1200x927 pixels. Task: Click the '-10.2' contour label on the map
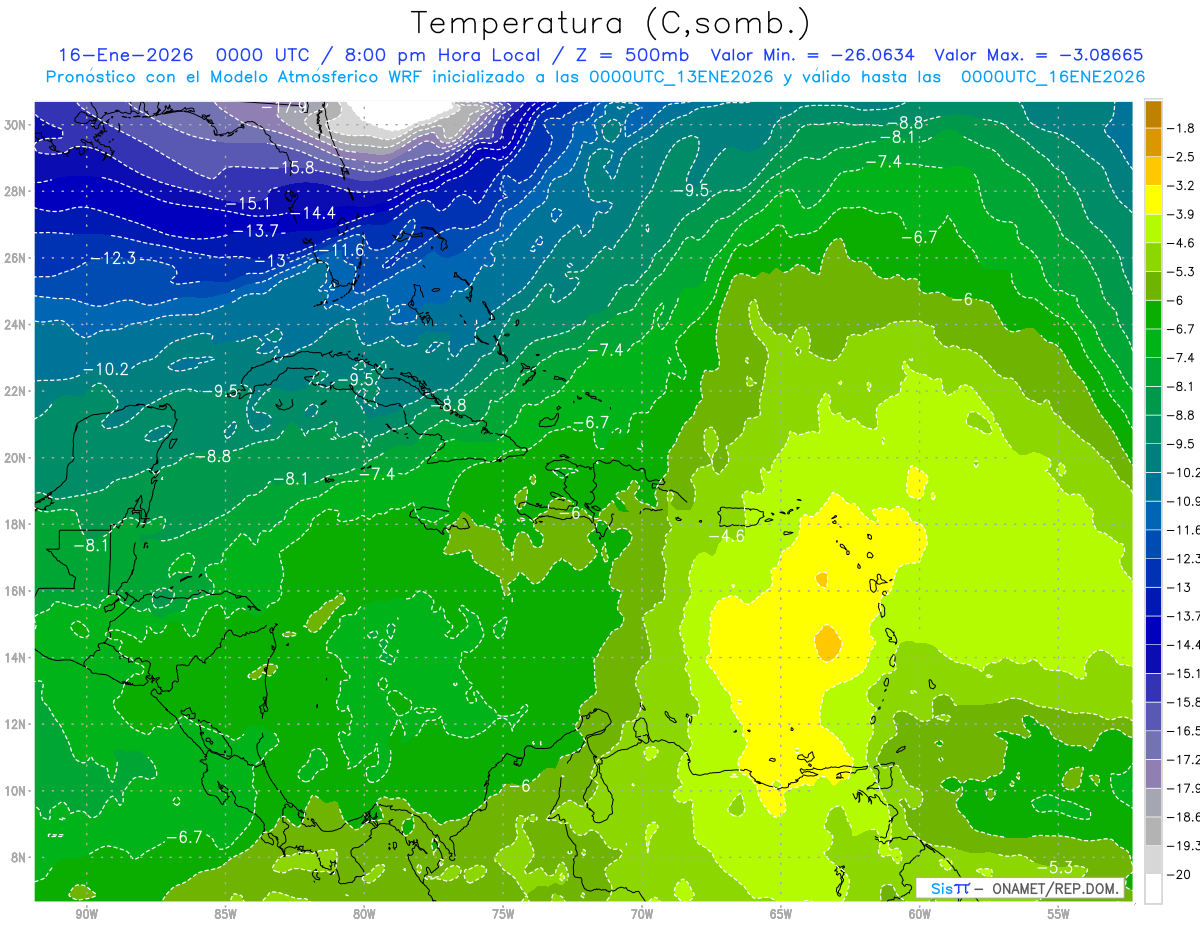coord(106,369)
